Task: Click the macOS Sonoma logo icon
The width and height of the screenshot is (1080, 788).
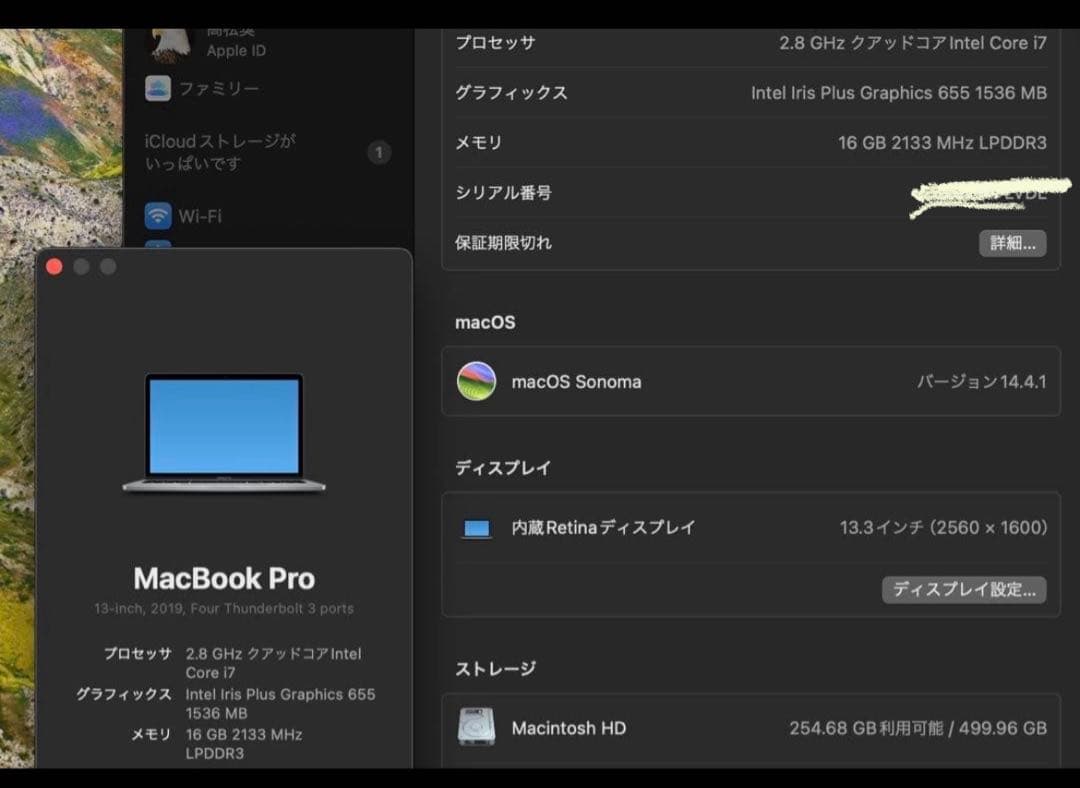Action: 477,381
